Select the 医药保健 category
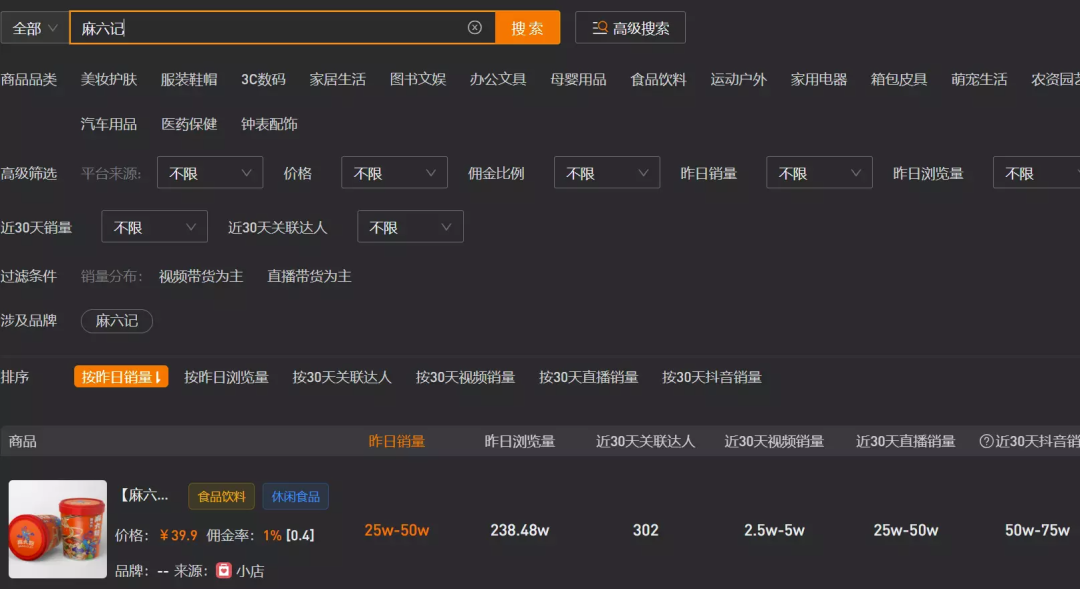This screenshot has width=1080, height=589. 189,124
